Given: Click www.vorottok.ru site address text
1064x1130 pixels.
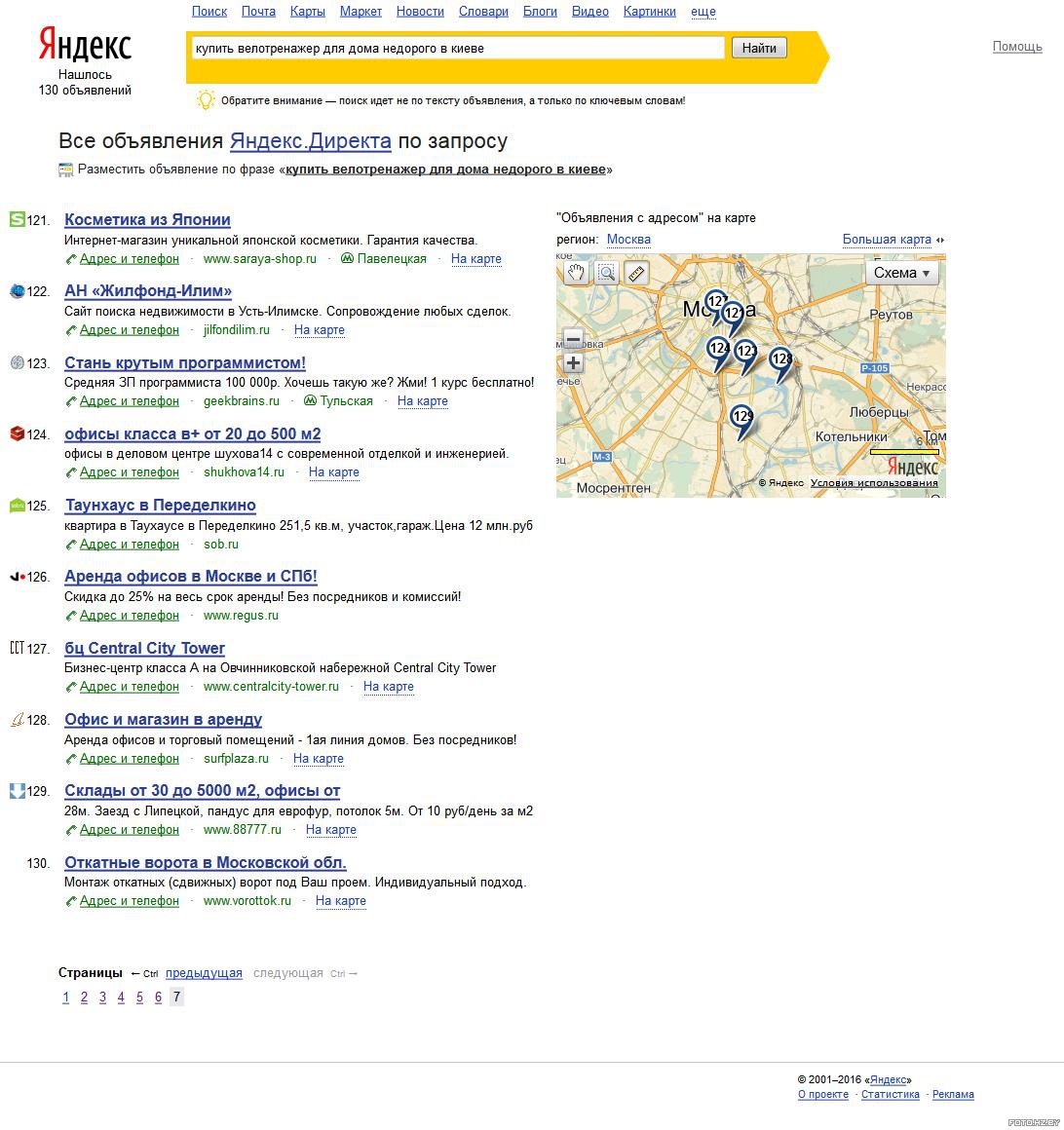Looking at the screenshot, I should tap(247, 901).
